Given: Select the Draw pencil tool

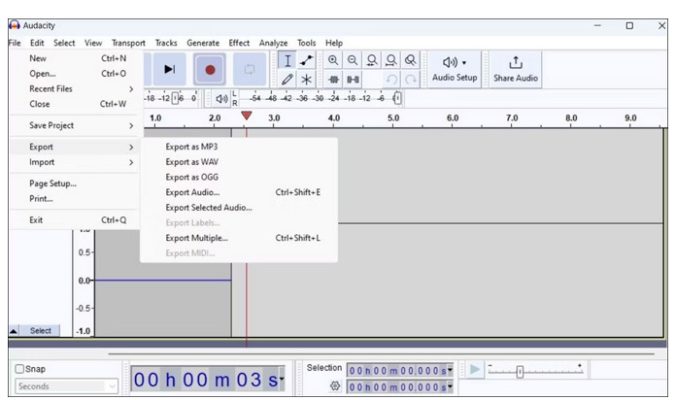Looking at the screenshot, I should click(287, 79).
